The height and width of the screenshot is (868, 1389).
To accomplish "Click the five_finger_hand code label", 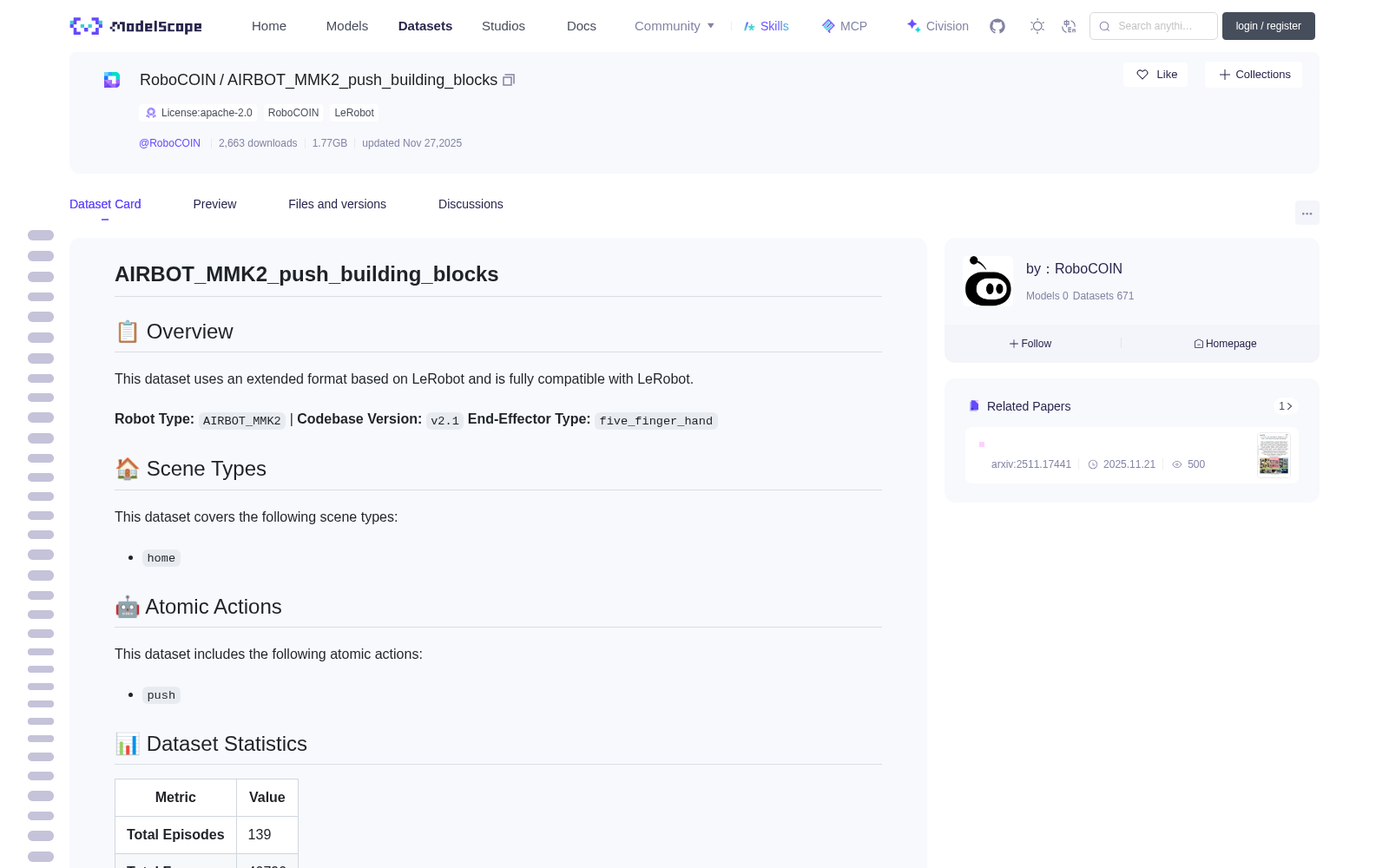I will point(656,421).
